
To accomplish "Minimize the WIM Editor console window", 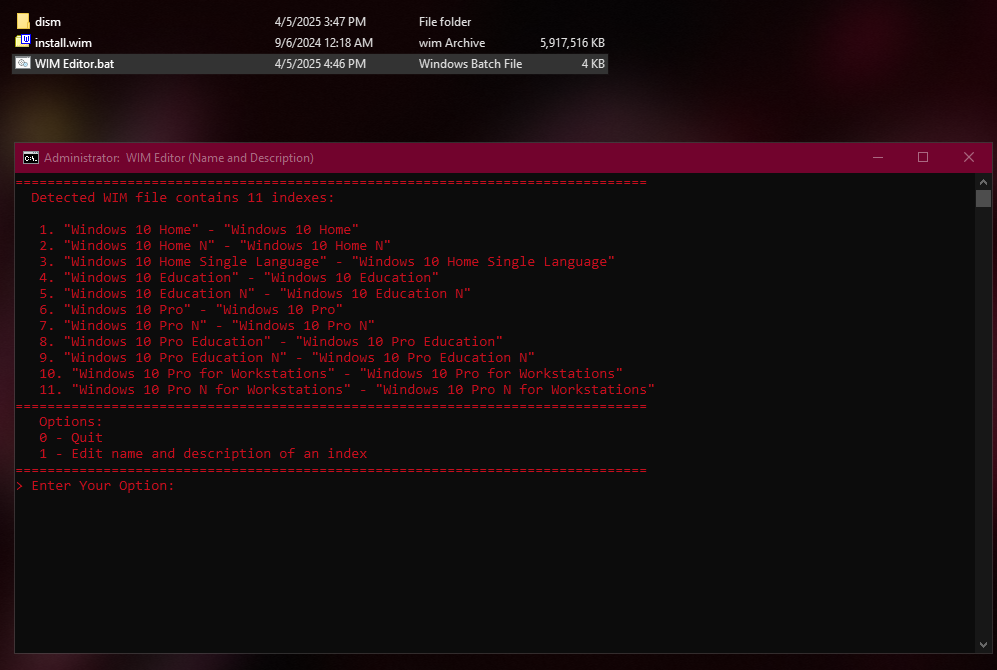I will (x=877, y=158).
